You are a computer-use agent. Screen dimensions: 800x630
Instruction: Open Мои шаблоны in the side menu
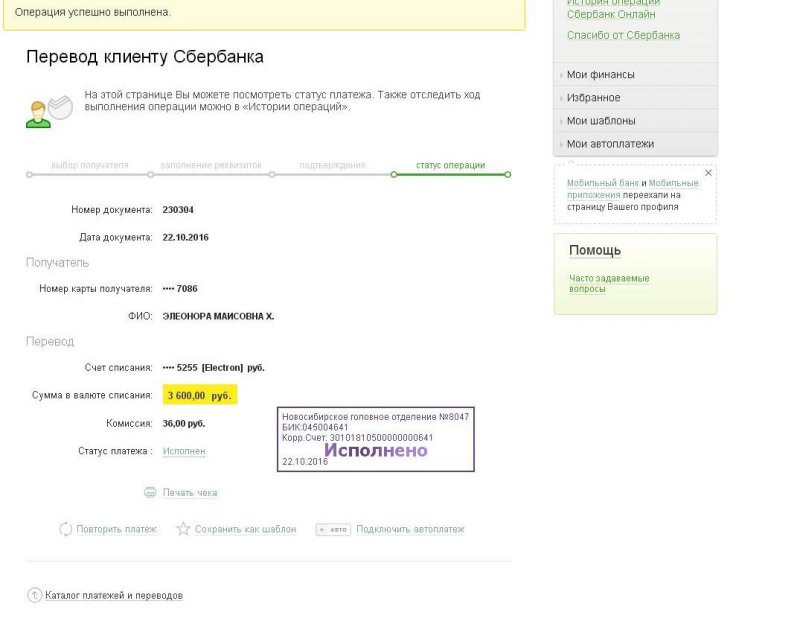point(601,121)
